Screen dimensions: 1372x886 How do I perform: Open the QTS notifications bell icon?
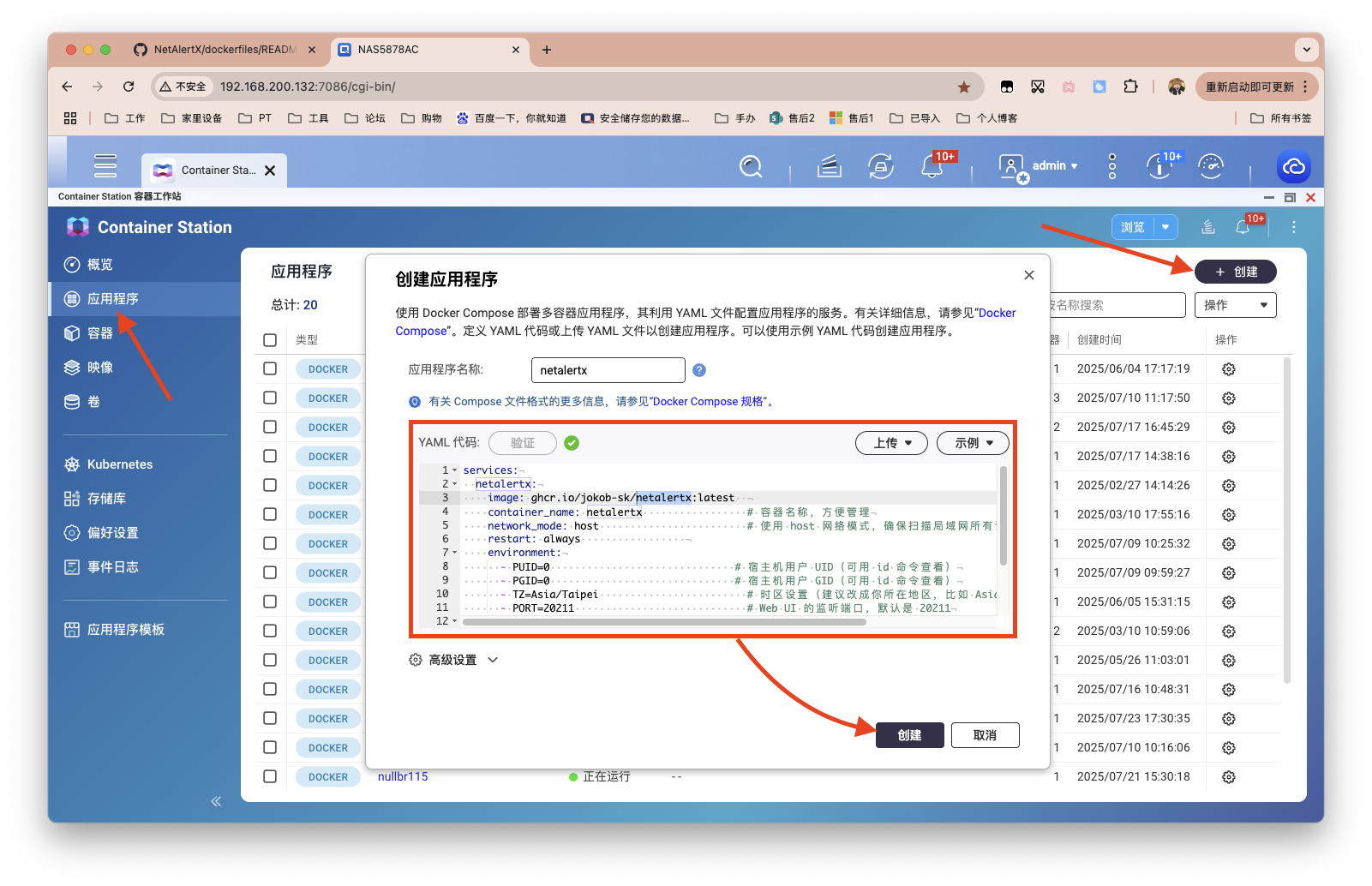[x=933, y=166]
